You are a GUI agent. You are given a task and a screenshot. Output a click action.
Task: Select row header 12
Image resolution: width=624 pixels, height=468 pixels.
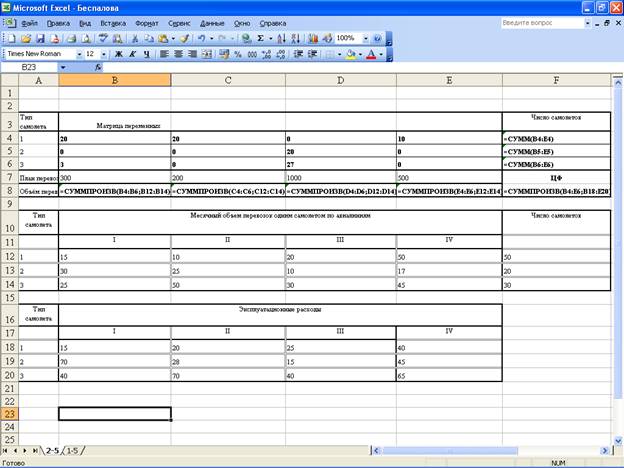click(9, 257)
